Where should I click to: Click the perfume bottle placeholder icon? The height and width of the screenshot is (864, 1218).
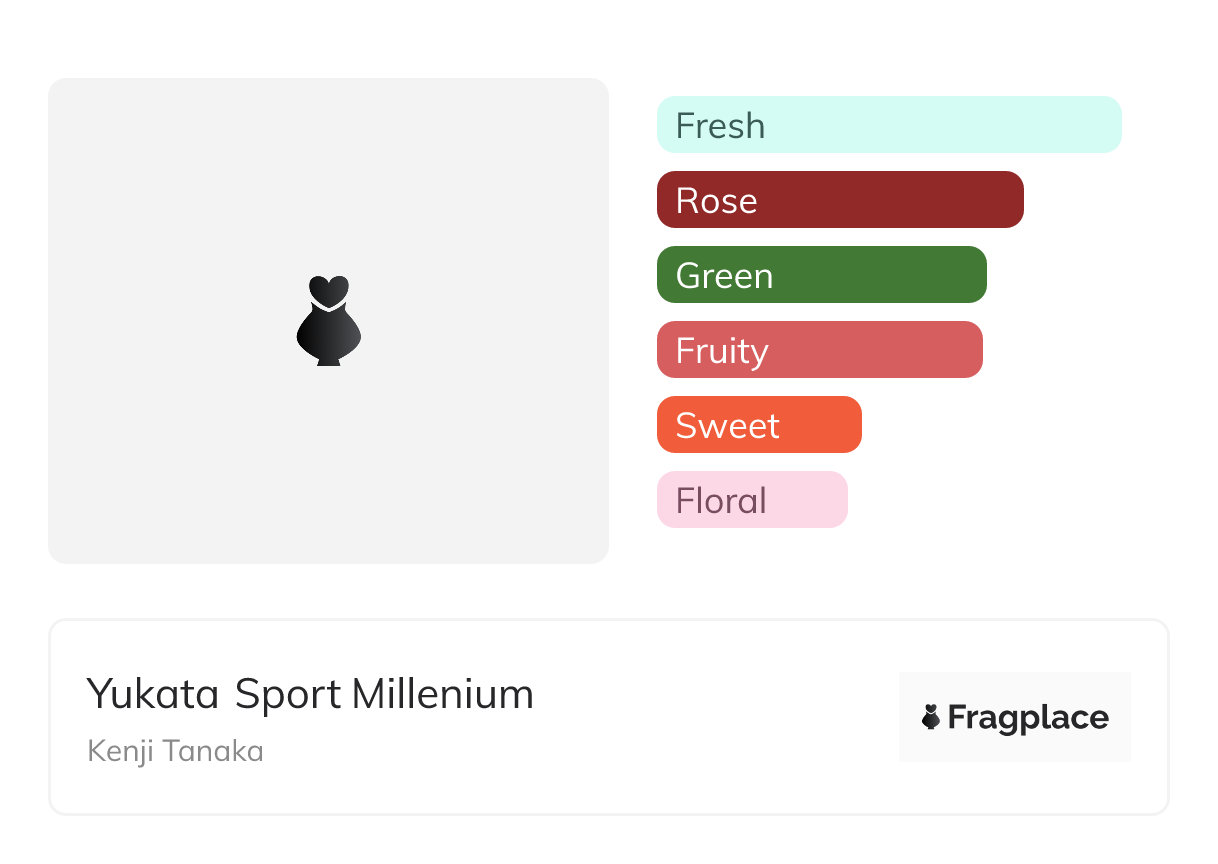click(328, 320)
